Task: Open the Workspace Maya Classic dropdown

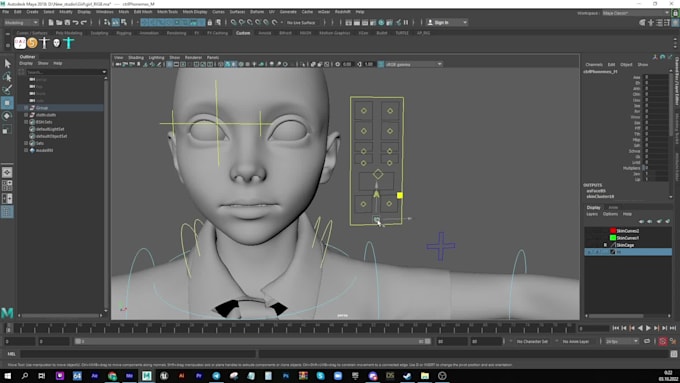Action: tap(636, 13)
